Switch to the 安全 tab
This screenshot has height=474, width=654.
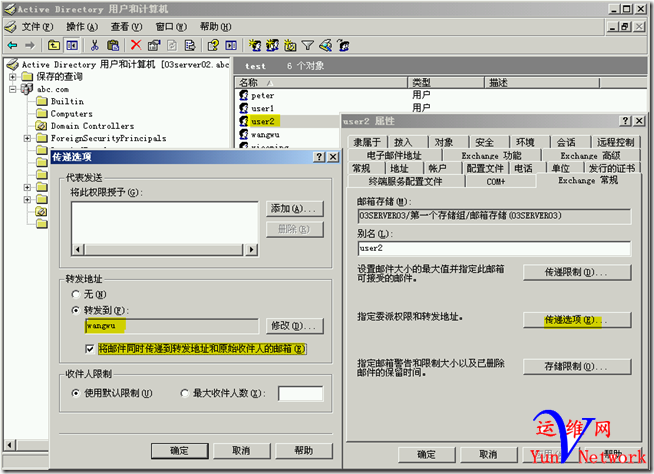tap(485, 142)
